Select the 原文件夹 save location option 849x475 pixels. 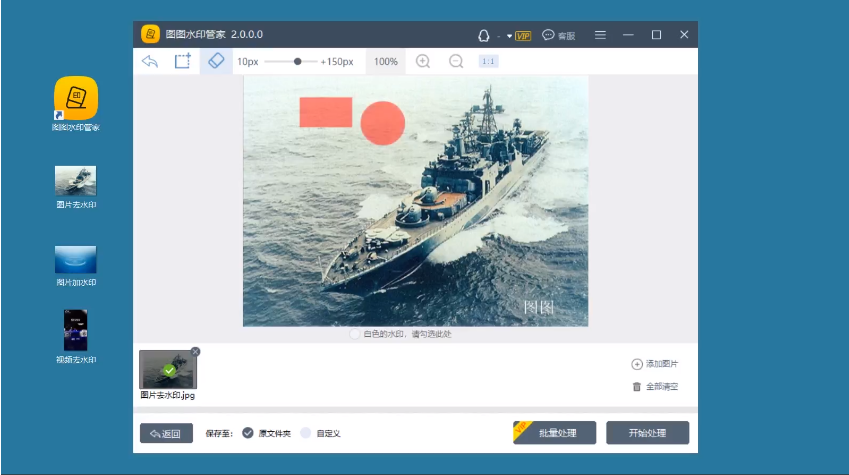point(248,433)
